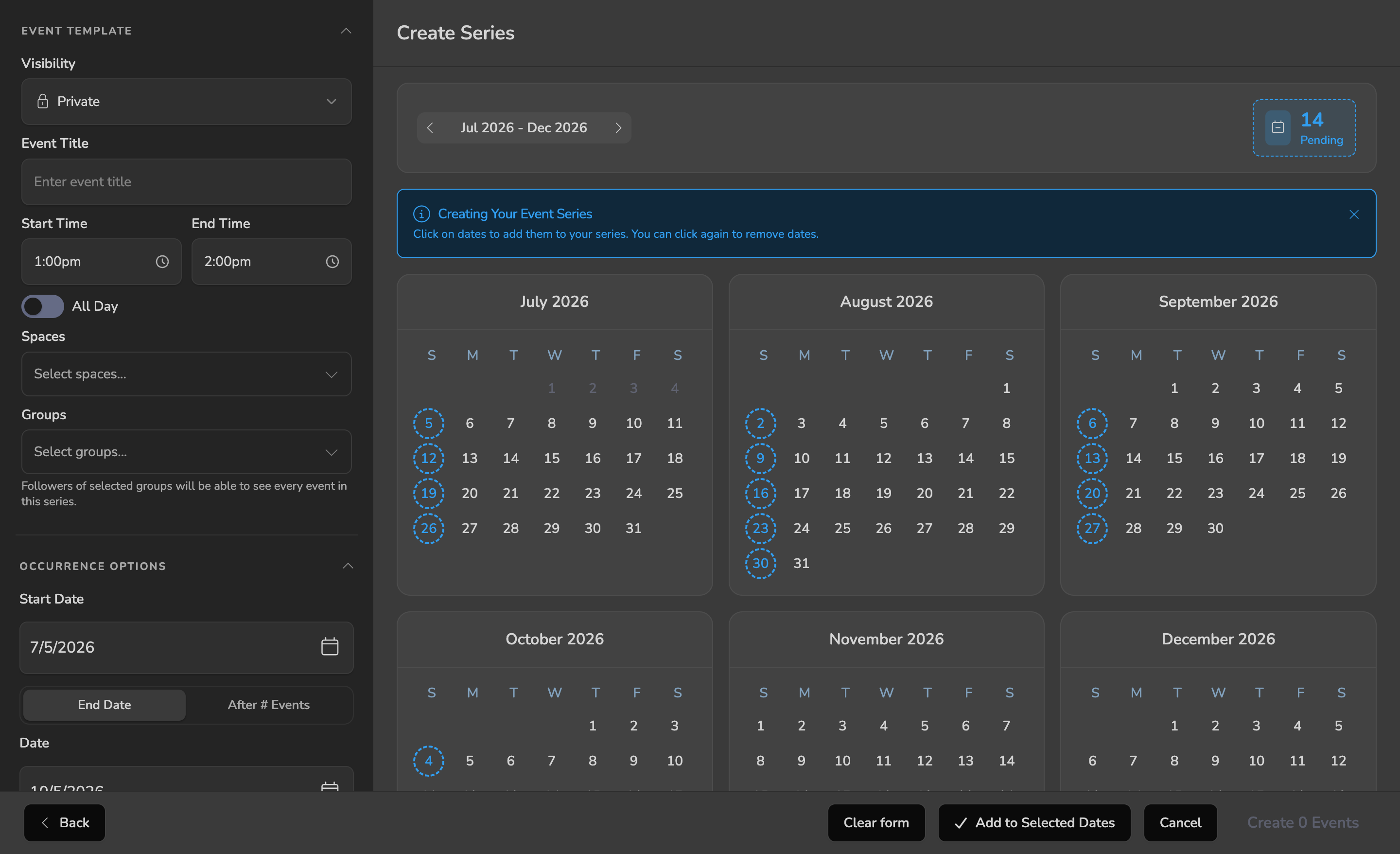The height and width of the screenshot is (854, 1400).
Task: Collapse the Event Template section
Action: pos(346,31)
